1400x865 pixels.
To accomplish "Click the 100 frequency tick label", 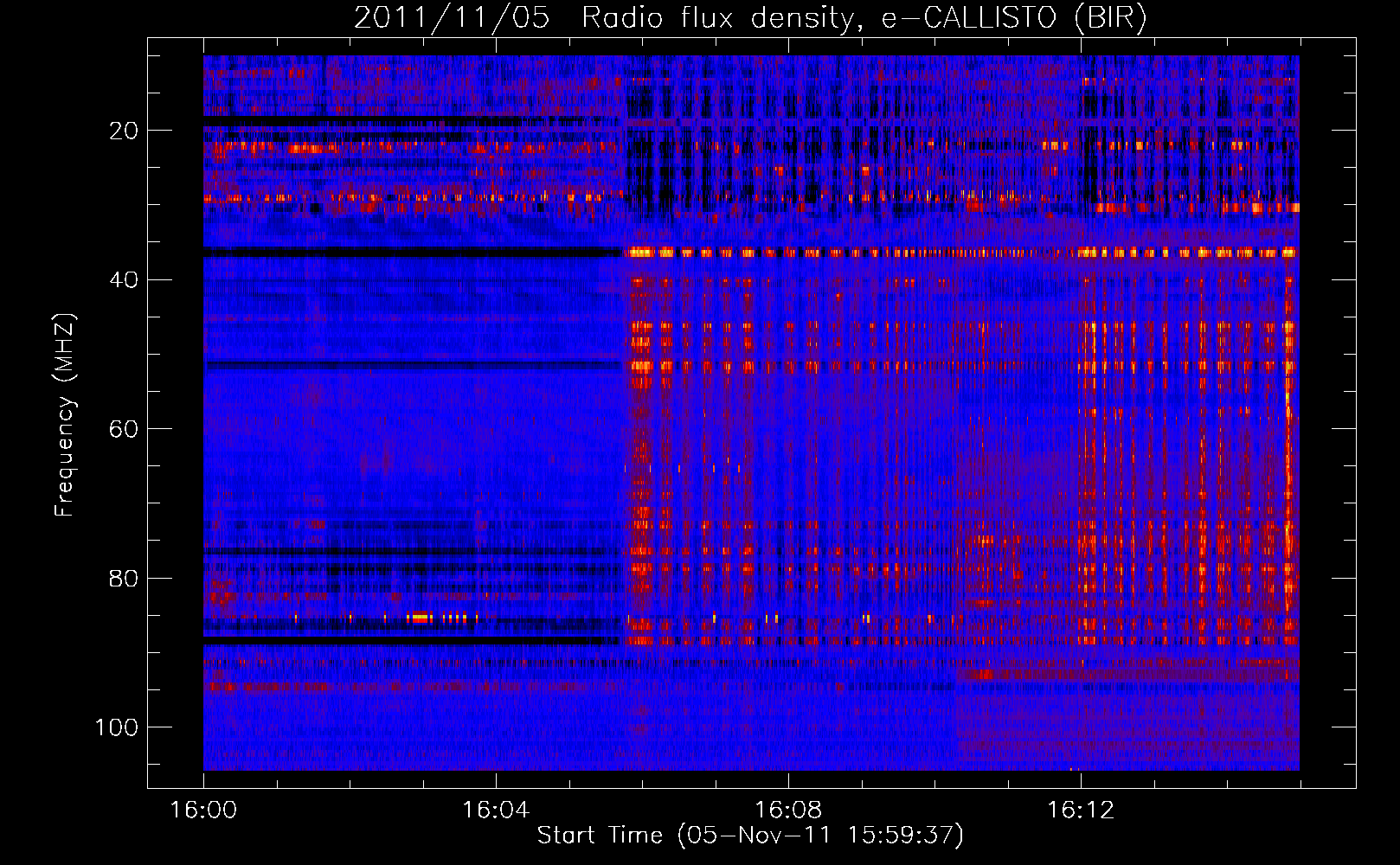I will (117, 727).
